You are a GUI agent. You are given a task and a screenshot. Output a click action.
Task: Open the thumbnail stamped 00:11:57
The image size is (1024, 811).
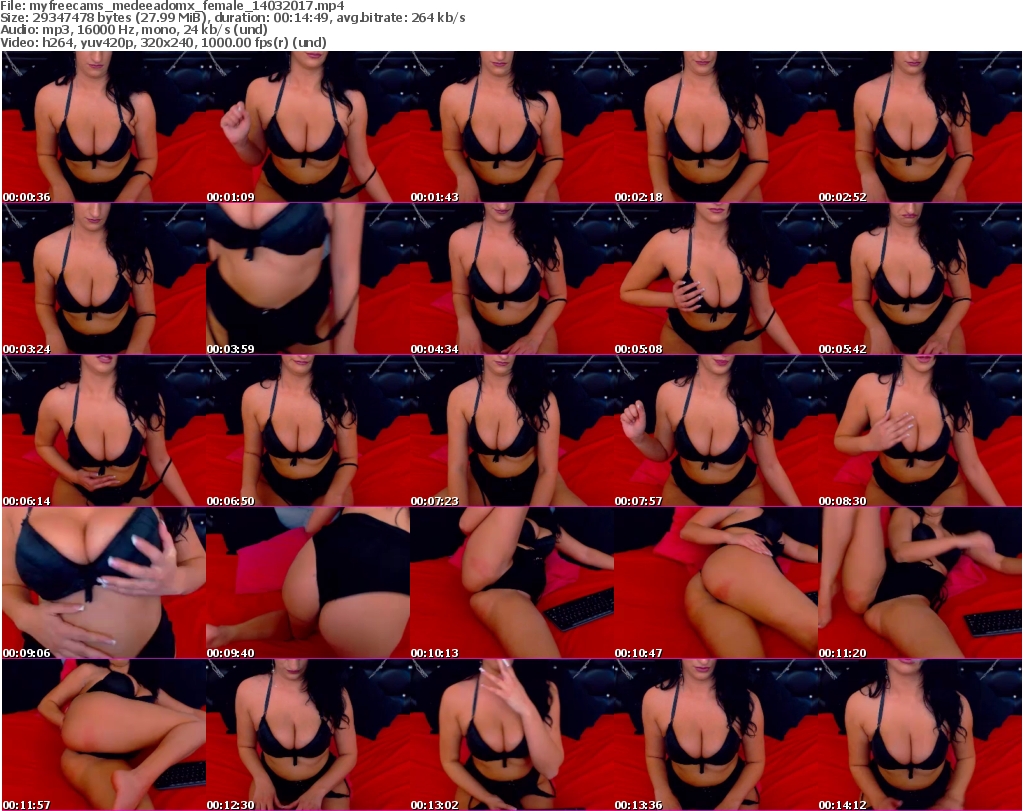pyautogui.click(x=104, y=735)
